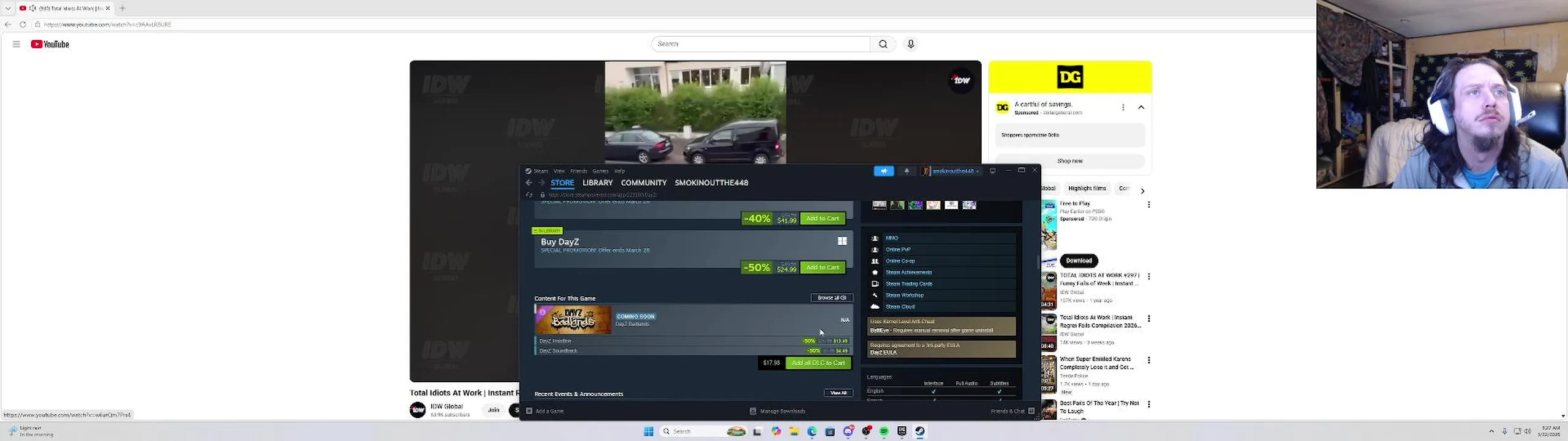The width and height of the screenshot is (1568, 441).
Task: Open Discord from the taskbar
Action: pos(848,431)
